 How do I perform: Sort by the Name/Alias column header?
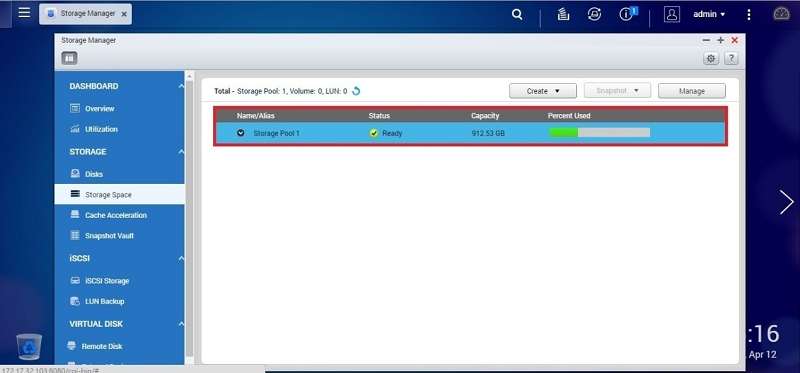click(x=255, y=116)
